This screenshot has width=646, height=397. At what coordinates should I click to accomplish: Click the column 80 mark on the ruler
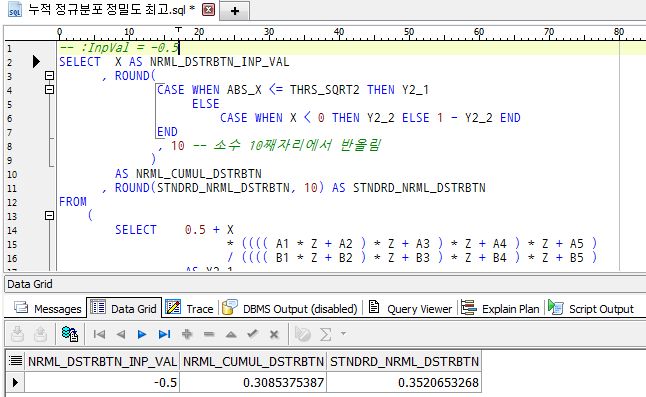(x=619, y=32)
